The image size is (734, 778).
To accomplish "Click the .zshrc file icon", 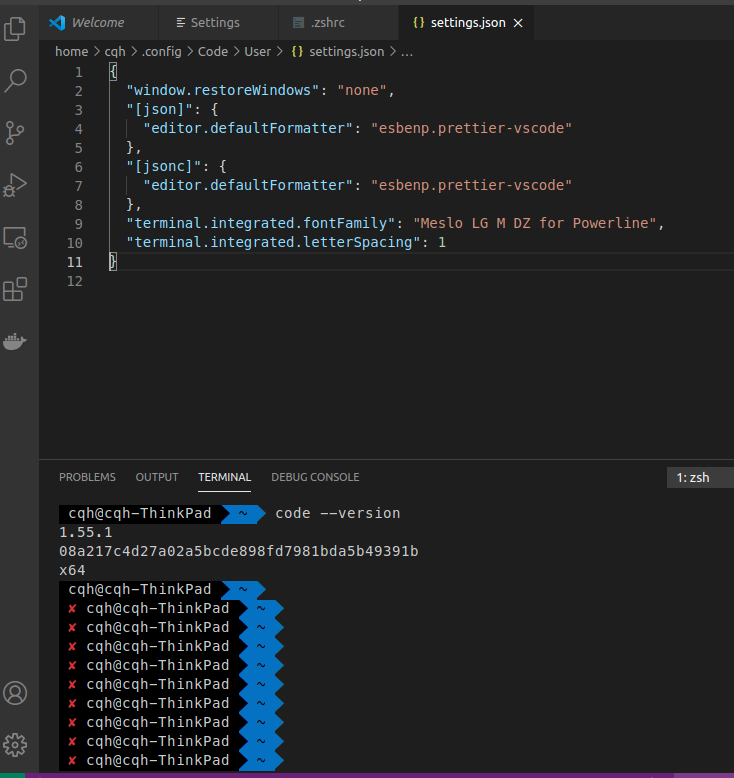I will (298, 23).
